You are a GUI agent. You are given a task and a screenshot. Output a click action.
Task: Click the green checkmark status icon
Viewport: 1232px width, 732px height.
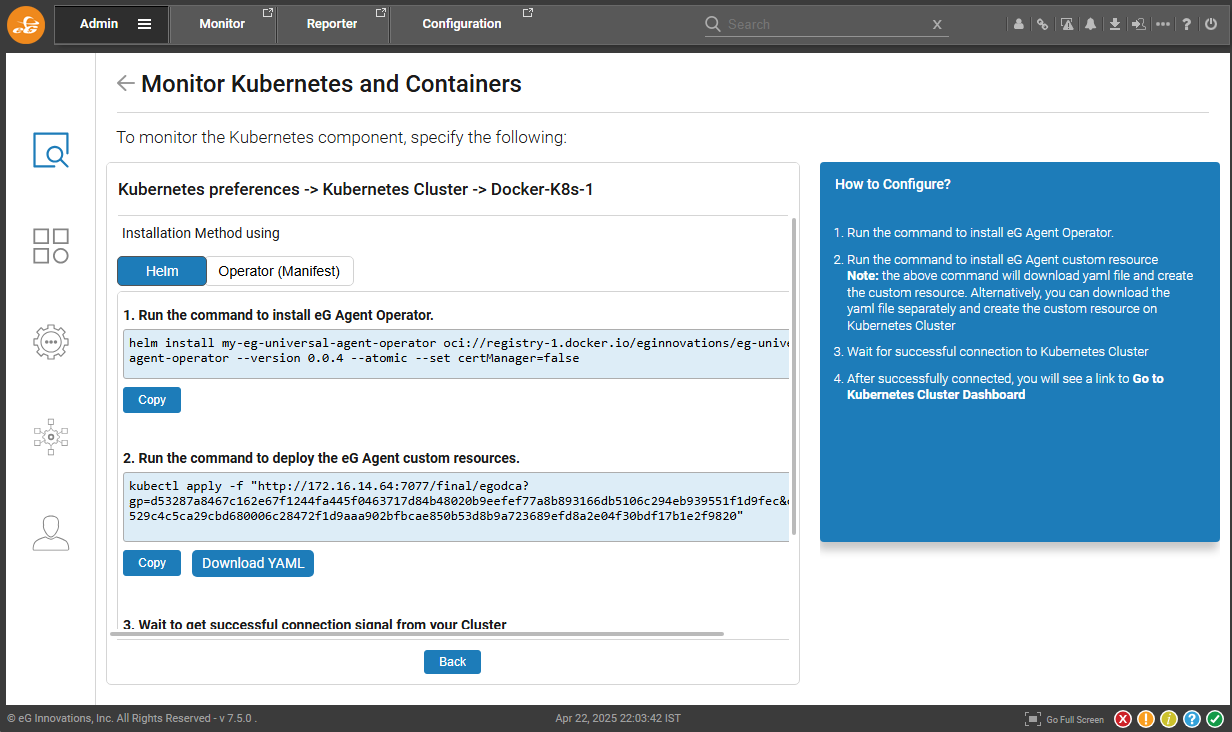(x=1215, y=719)
